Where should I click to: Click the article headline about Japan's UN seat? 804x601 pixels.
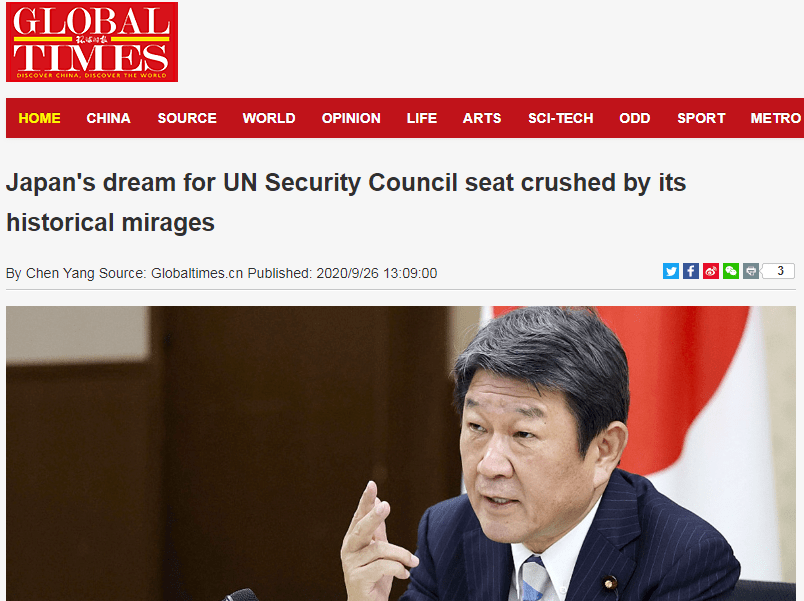(346, 203)
